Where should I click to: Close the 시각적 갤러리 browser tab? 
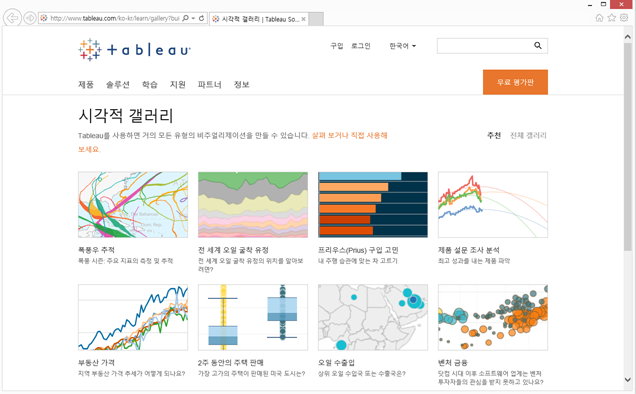[303, 19]
